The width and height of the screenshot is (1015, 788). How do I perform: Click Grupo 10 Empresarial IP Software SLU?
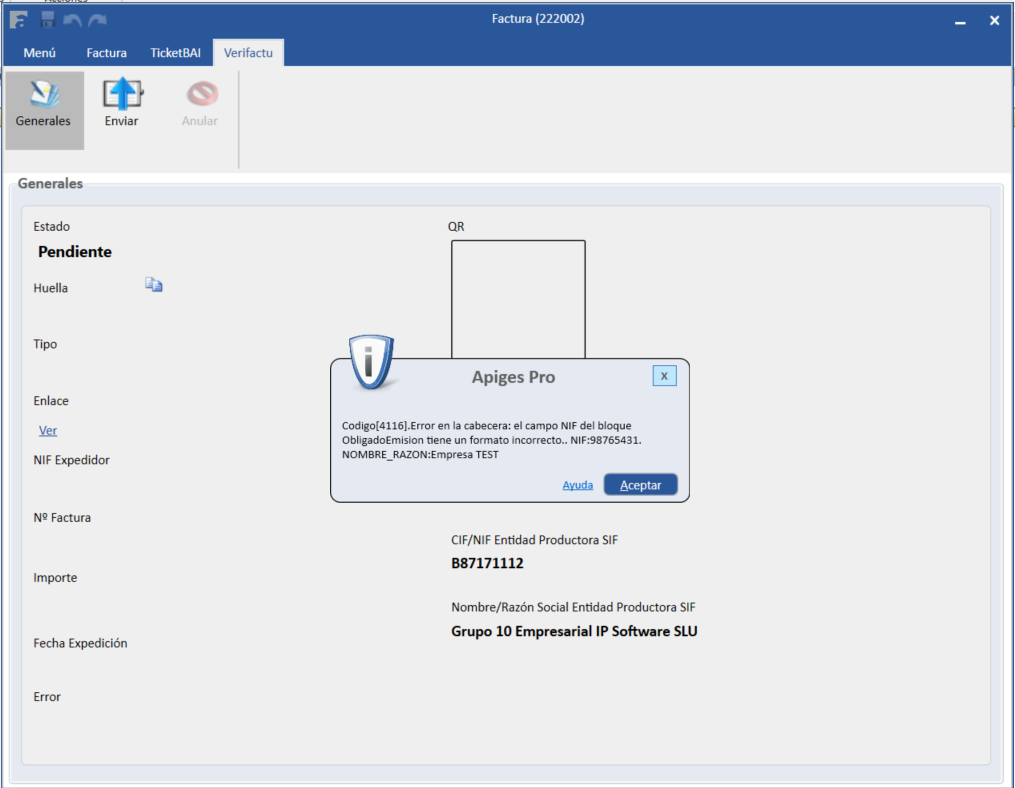pyautogui.click(x=574, y=631)
